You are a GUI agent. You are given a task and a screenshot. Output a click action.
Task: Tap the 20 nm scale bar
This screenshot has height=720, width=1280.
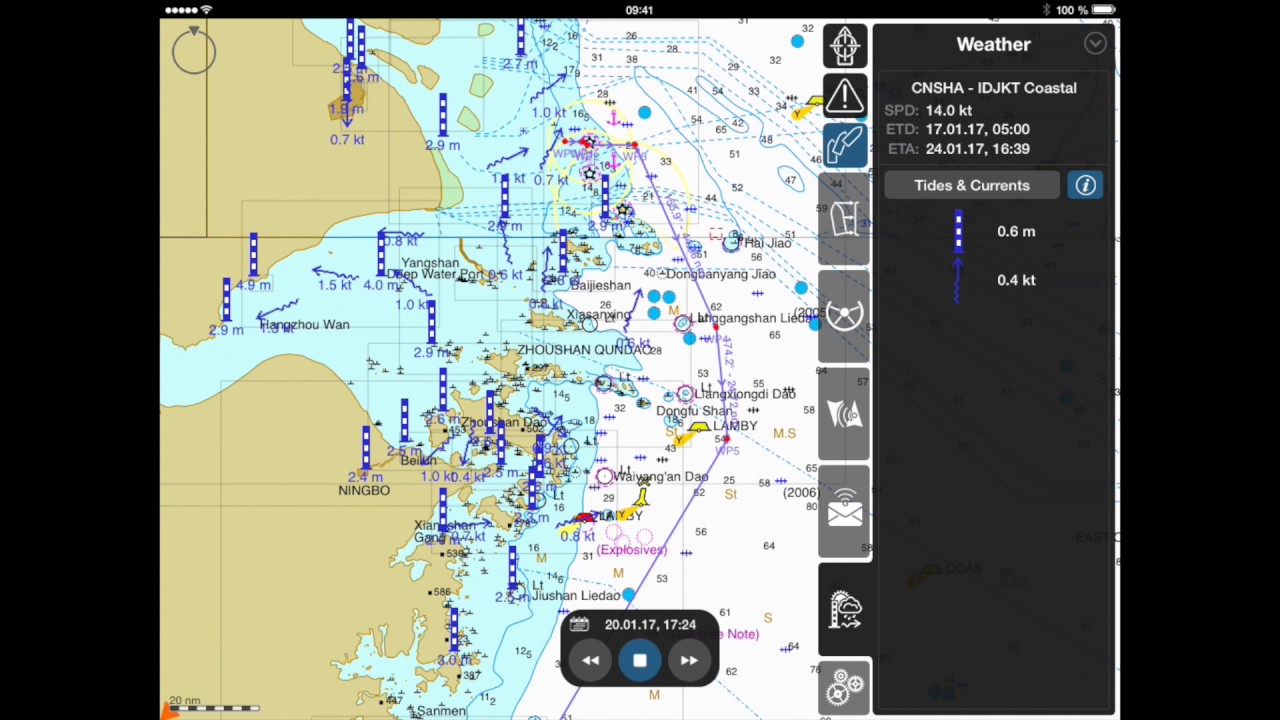coord(214,706)
